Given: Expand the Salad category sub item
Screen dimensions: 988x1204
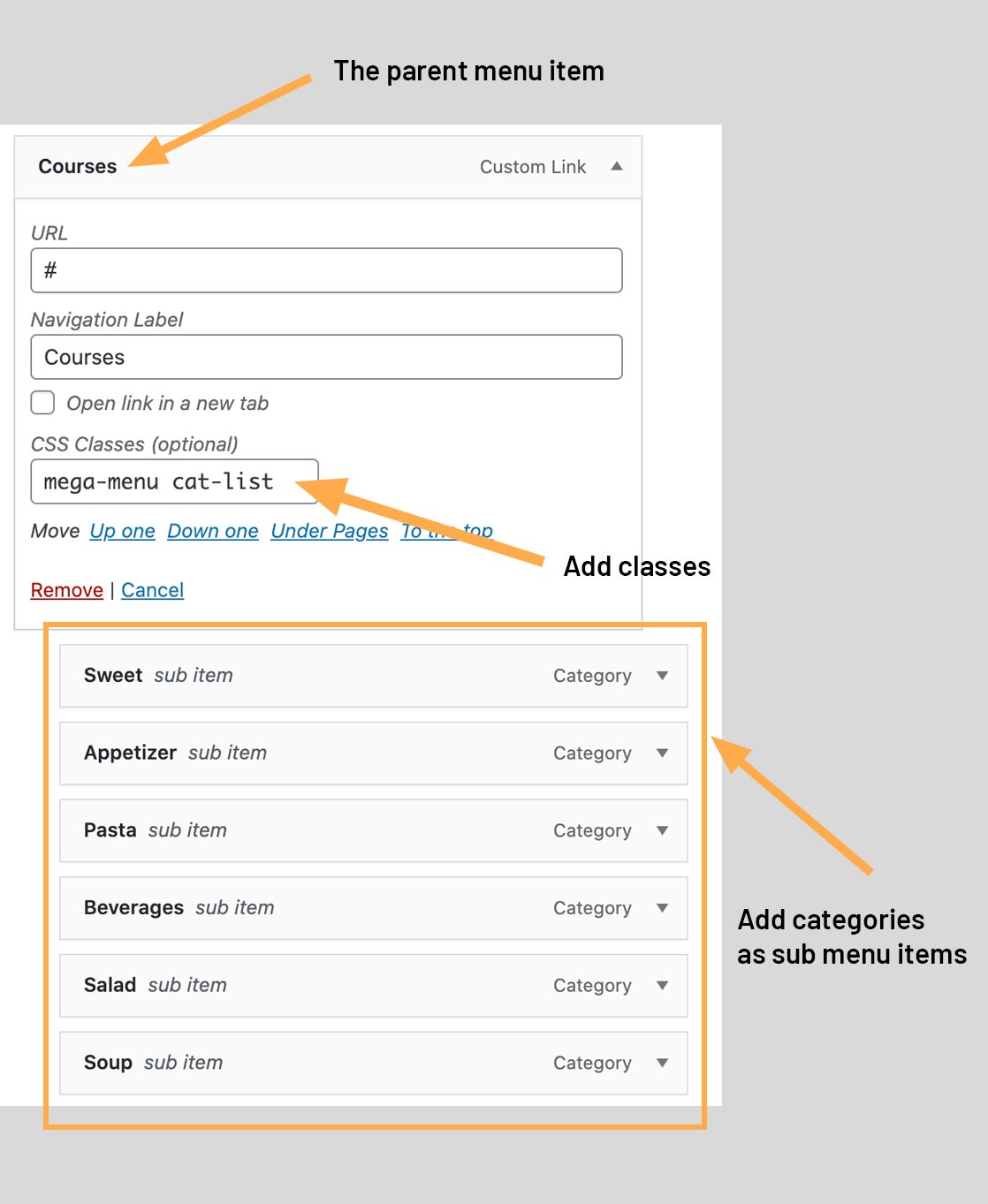Looking at the screenshot, I should (x=662, y=986).
